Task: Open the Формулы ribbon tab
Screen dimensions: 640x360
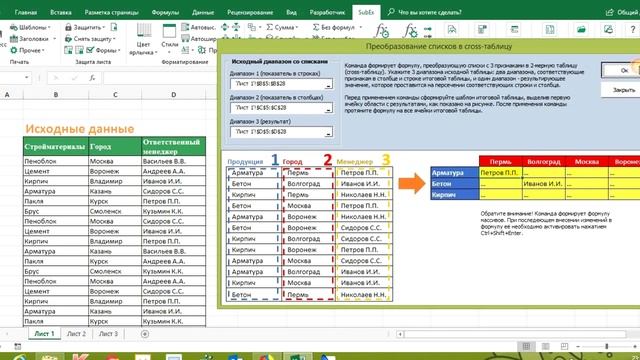Action: coord(165,12)
